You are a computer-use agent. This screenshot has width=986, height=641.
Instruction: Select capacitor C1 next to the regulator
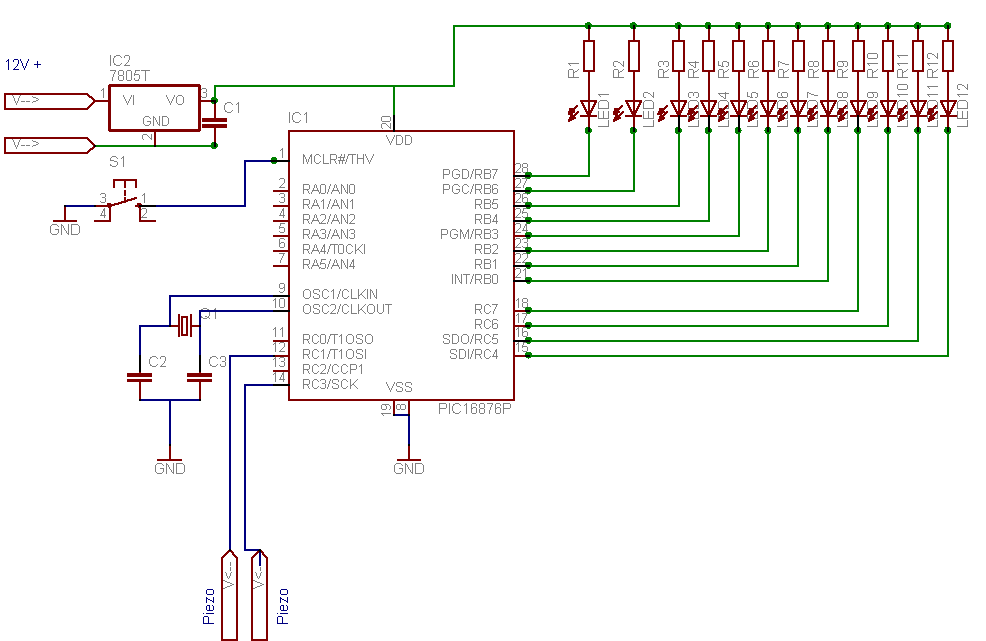(214, 122)
